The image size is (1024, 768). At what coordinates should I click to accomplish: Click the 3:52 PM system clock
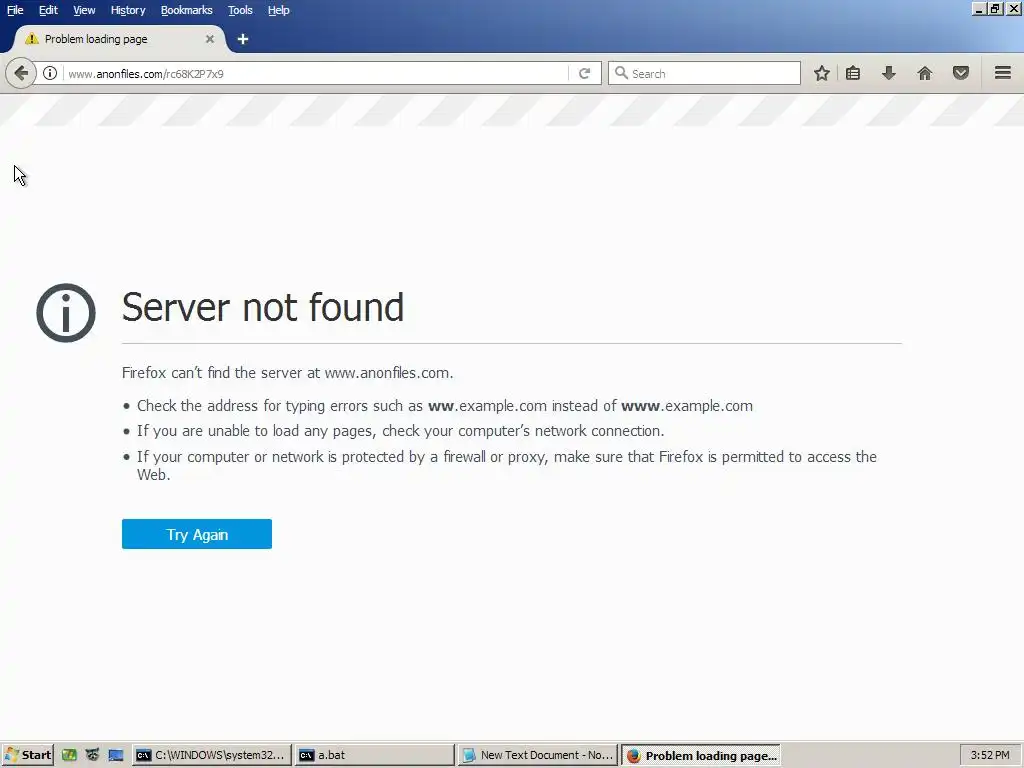pos(990,755)
